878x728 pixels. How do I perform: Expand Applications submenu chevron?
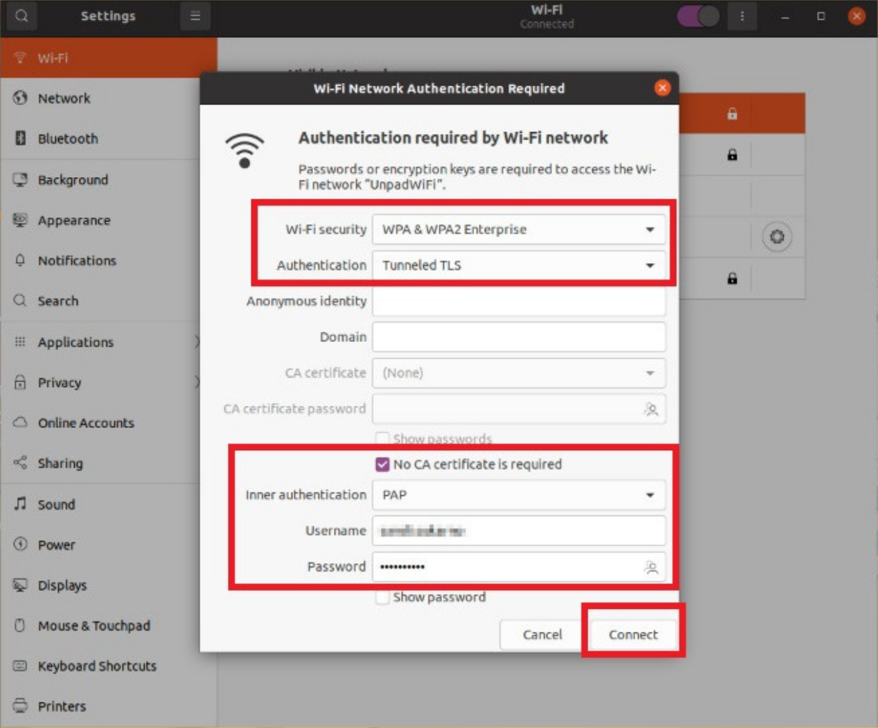pos(197,342)
